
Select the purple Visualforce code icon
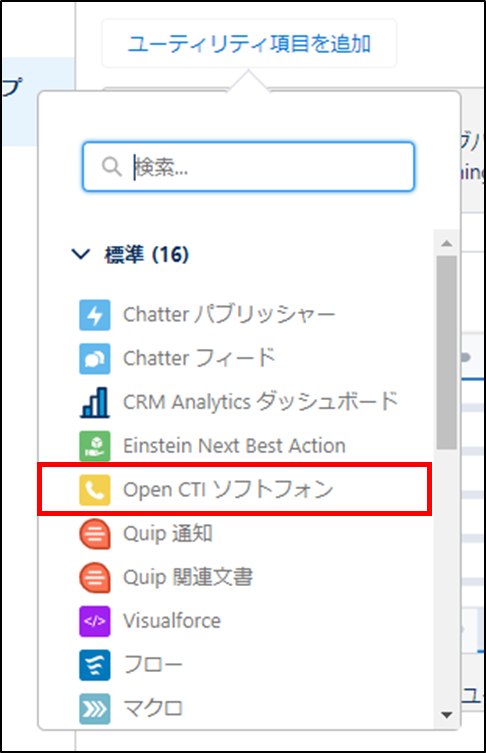(x=95, y=621)
